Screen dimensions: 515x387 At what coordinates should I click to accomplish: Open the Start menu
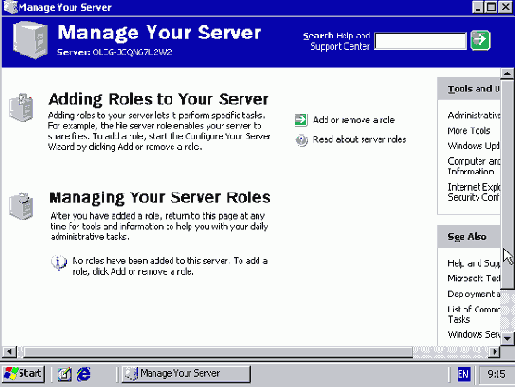(23, 374)
